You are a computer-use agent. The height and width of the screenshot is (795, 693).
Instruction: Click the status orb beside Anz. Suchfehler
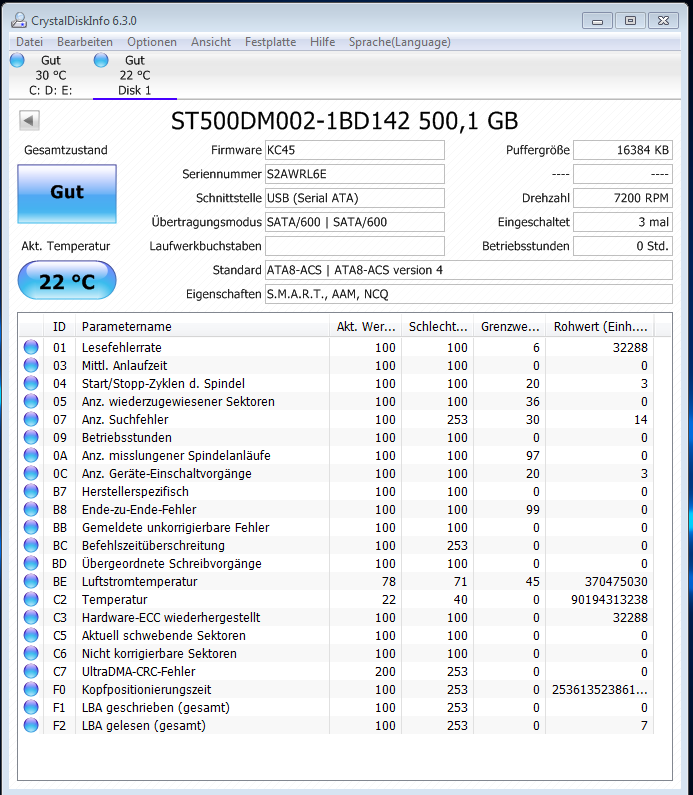[31, 419]
